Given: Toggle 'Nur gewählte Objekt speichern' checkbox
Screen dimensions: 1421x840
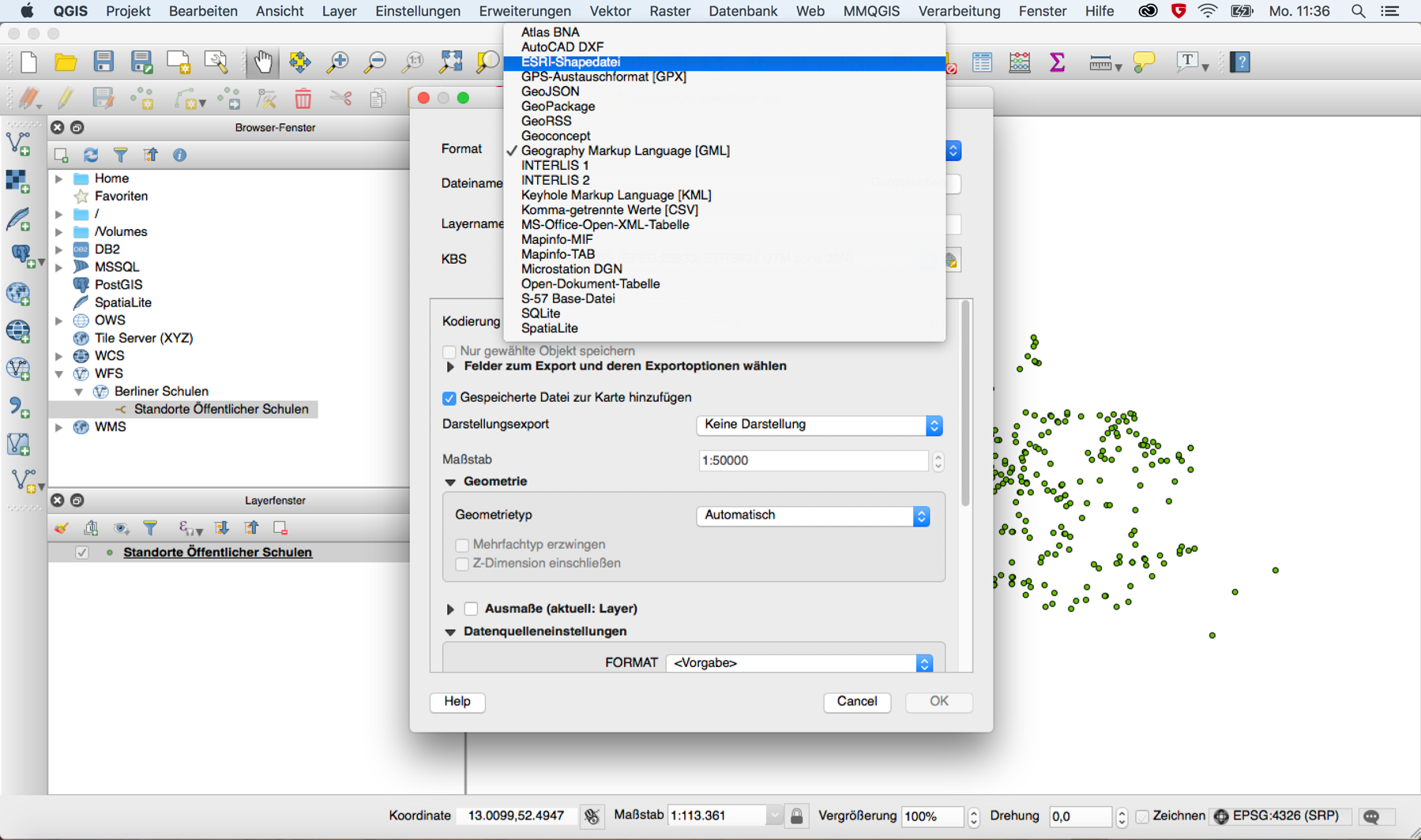Looking at the screenshot, I should (449, 351).
